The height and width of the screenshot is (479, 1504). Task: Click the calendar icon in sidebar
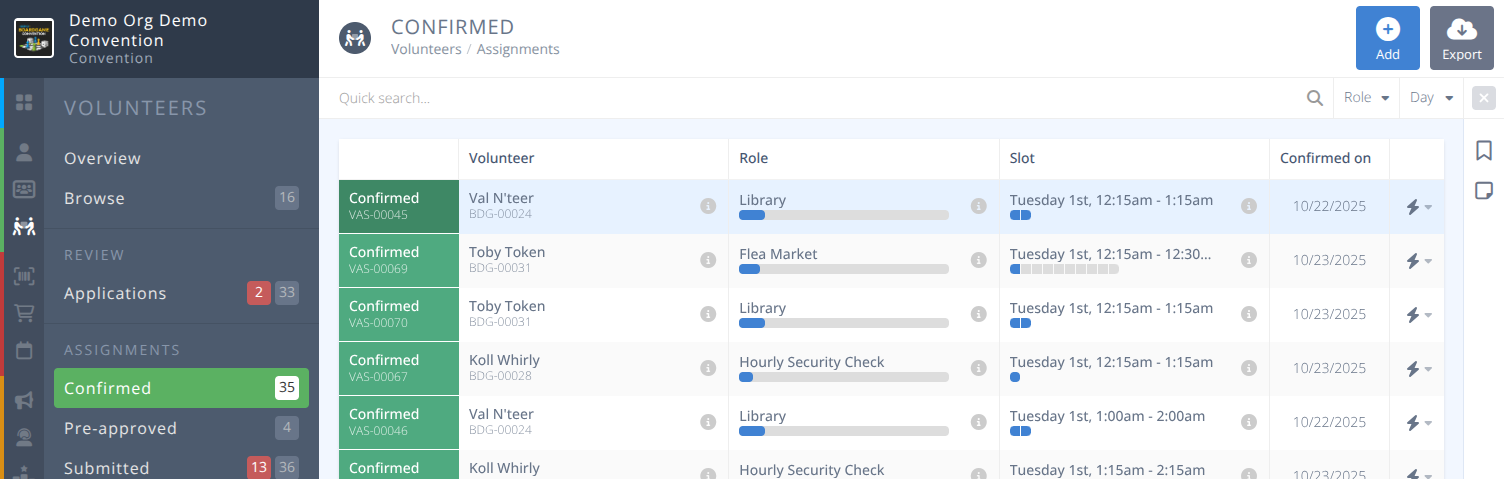pos(24,351)
